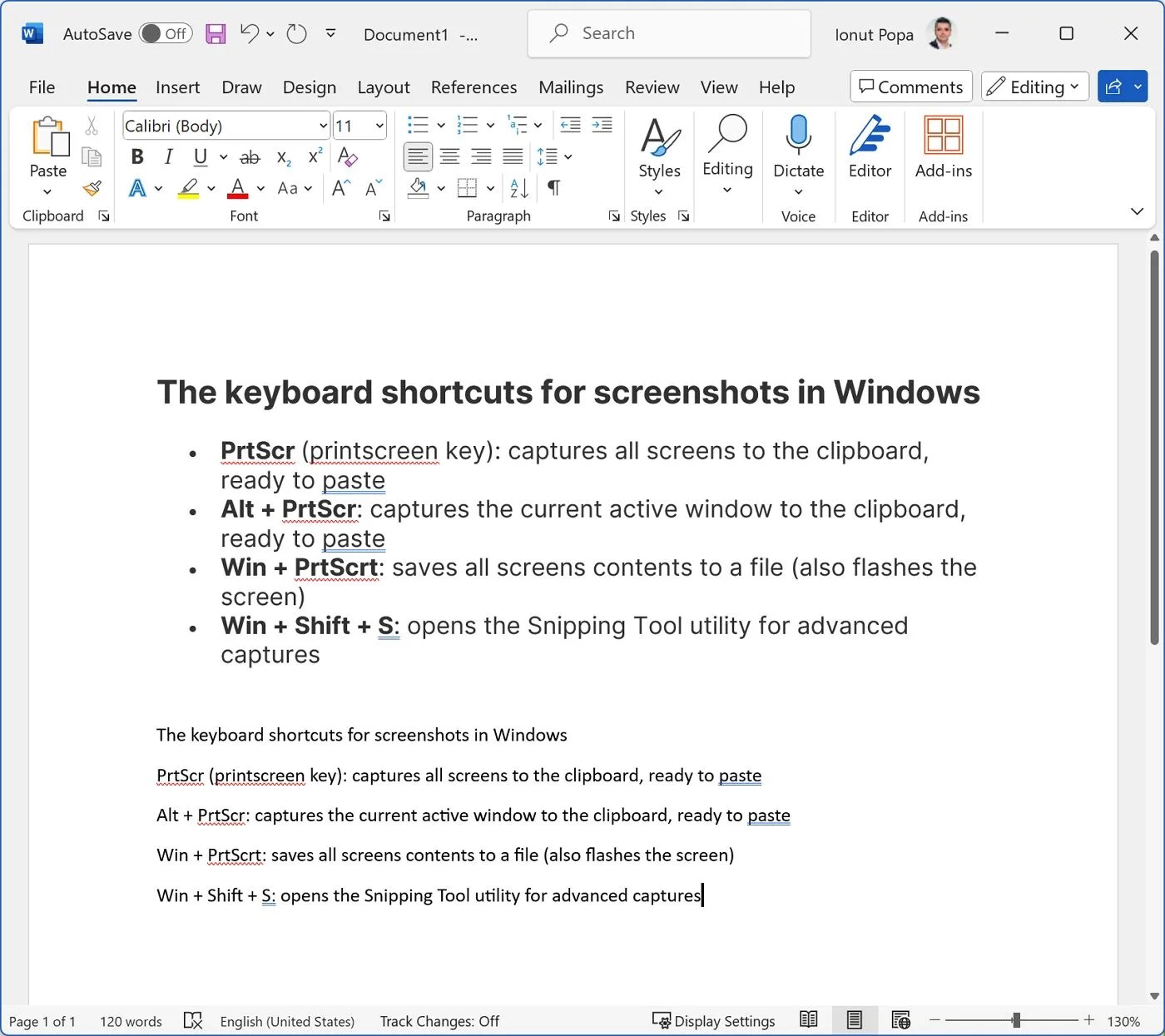Apply the red font color

[x=238, y=189]
